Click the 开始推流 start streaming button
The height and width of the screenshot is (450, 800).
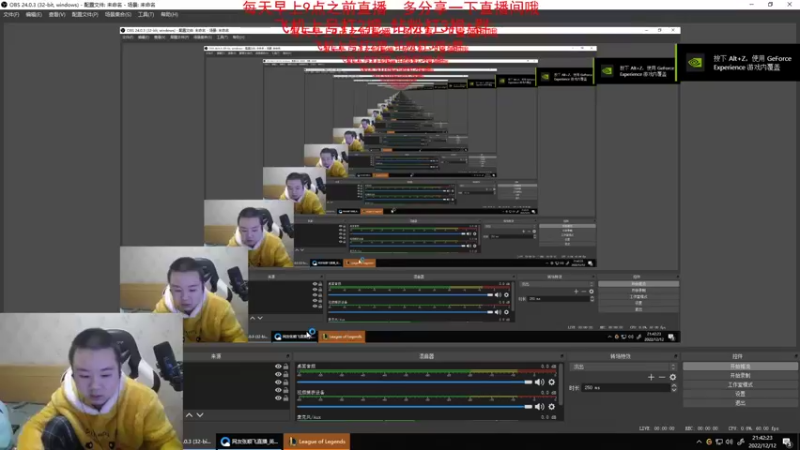(x=740, y=366)
